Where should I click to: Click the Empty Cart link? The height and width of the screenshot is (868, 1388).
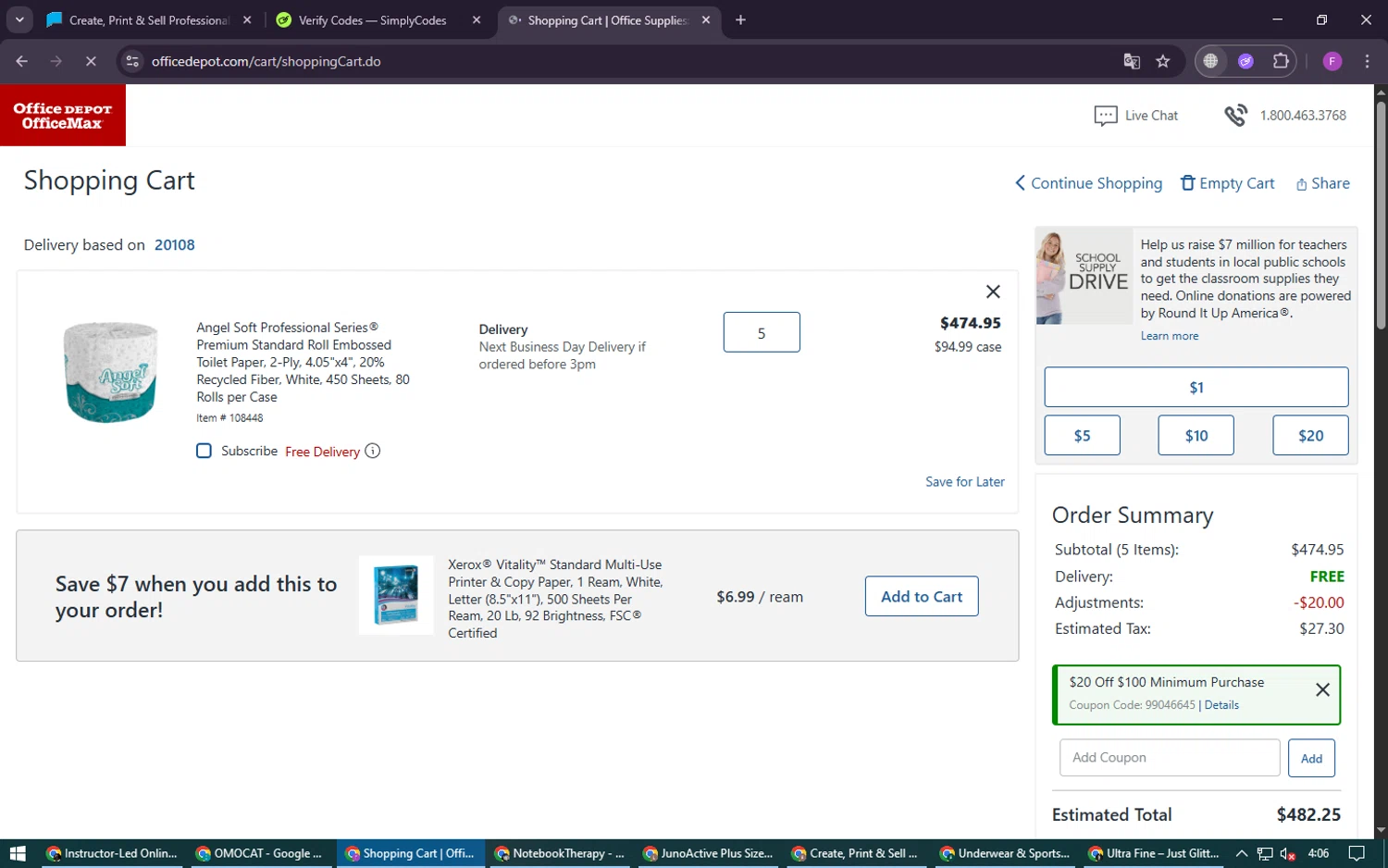coord(1237,183)
